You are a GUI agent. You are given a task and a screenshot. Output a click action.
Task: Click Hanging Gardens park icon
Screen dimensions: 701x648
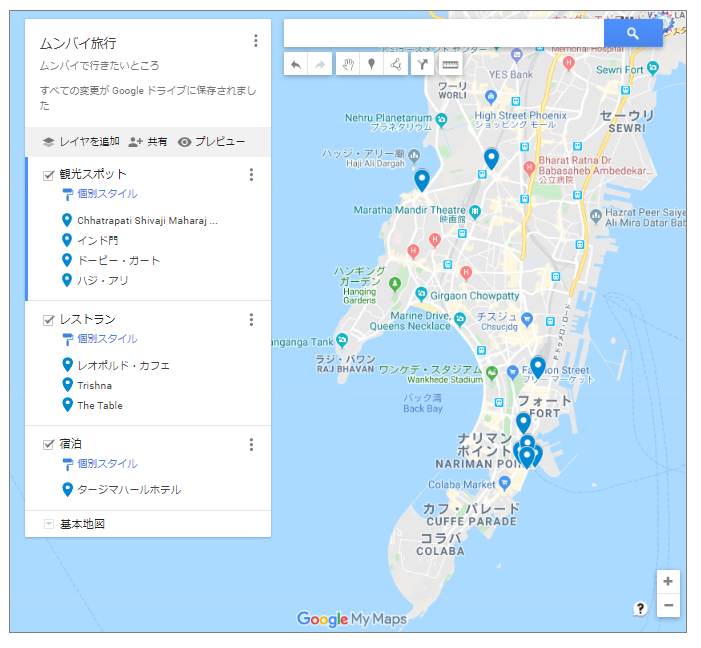(395, 283)
